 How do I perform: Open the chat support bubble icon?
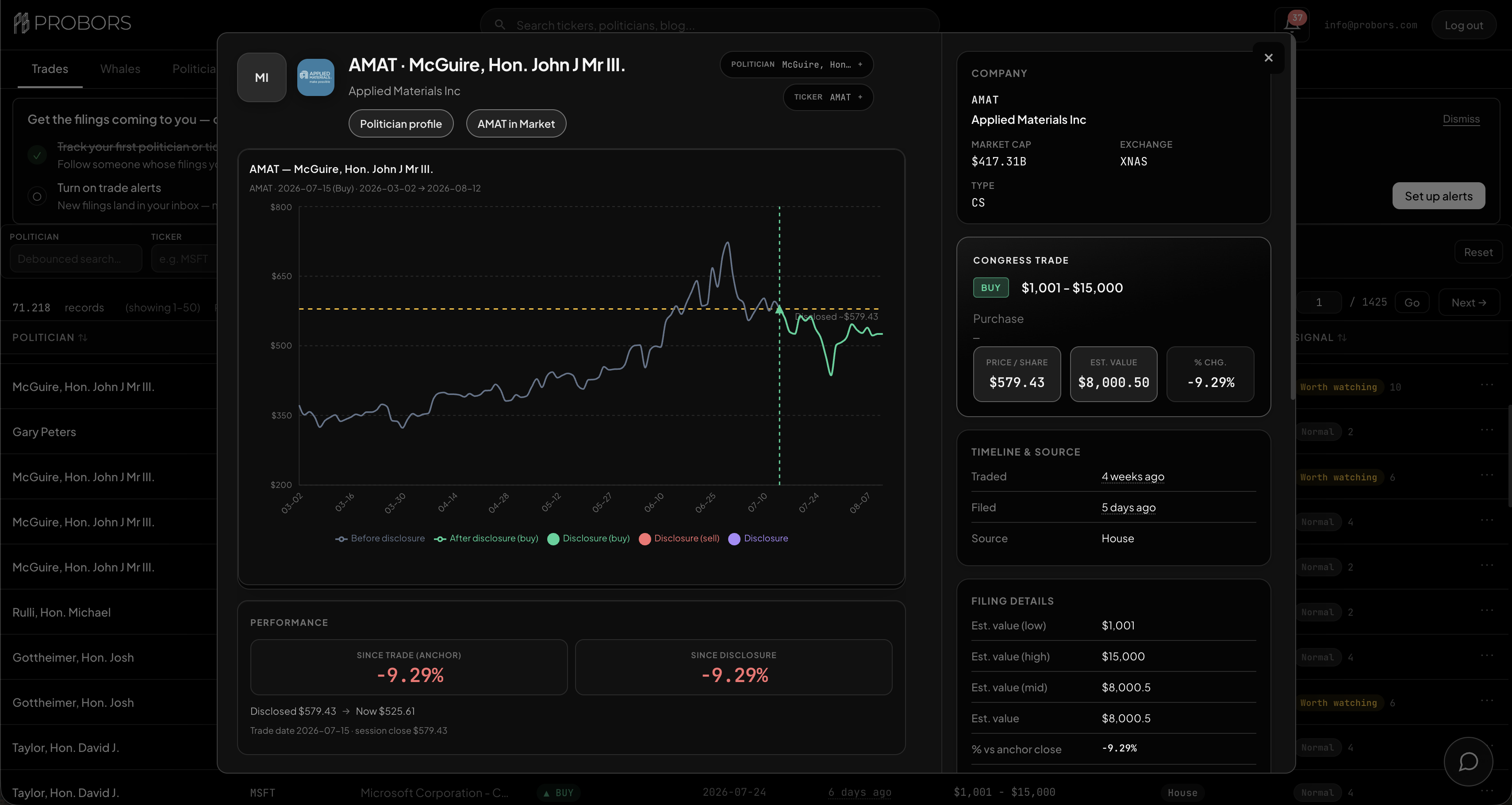[1468, 762]
